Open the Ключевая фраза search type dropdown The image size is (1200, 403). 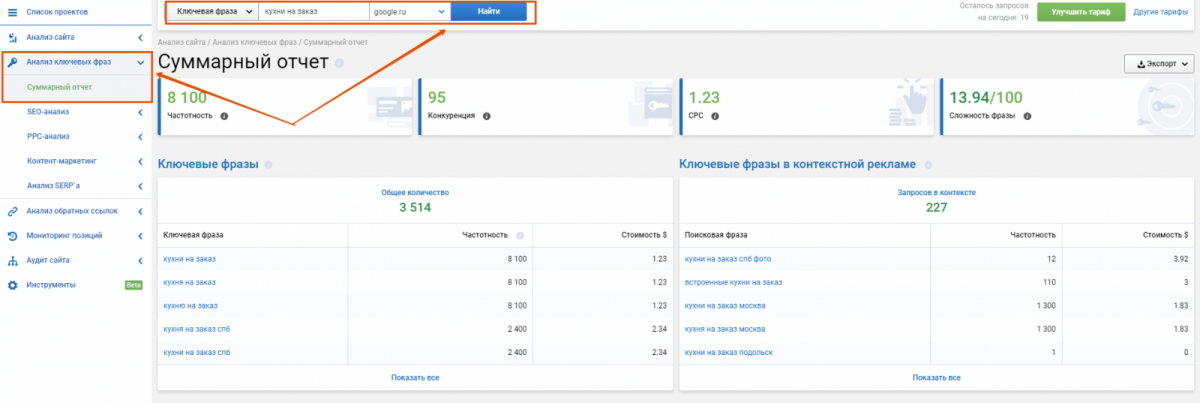click(213, 12)
